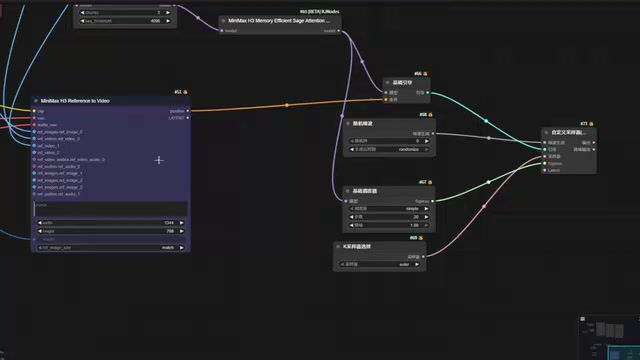Click the orange badge icon beside #71
Image resolution: width=640 pixels, height=360 pixels.
click(591, 124)
